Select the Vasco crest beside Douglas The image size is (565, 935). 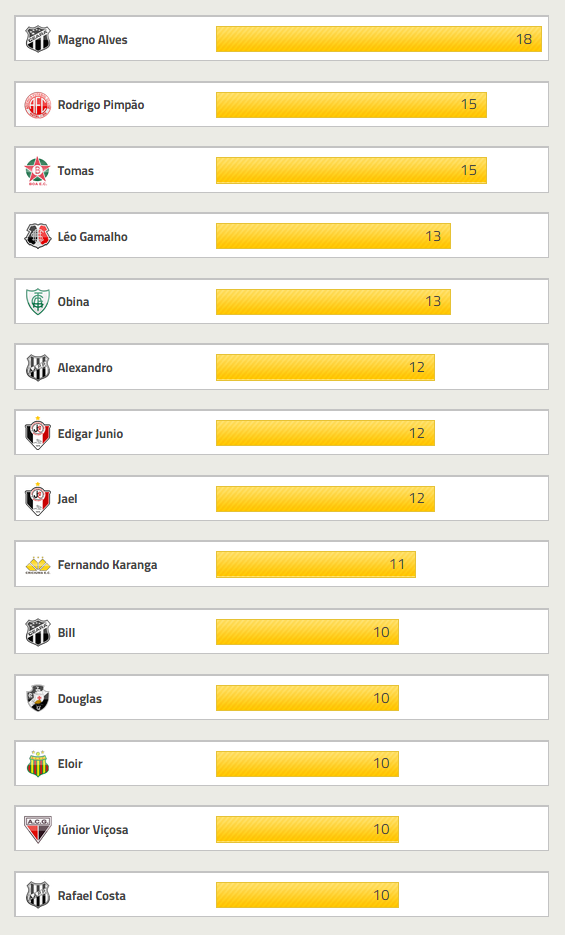coord(38,698)
